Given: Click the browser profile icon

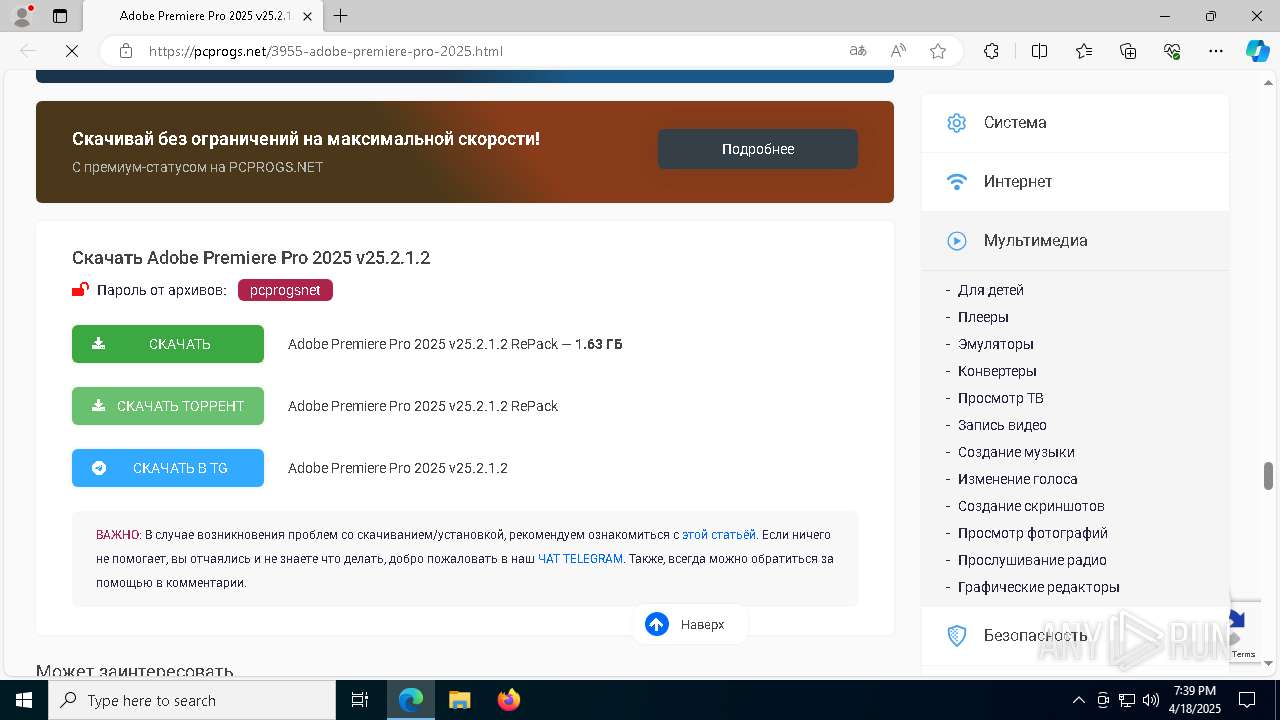Looking at the screenshot, I should (21, 15).
